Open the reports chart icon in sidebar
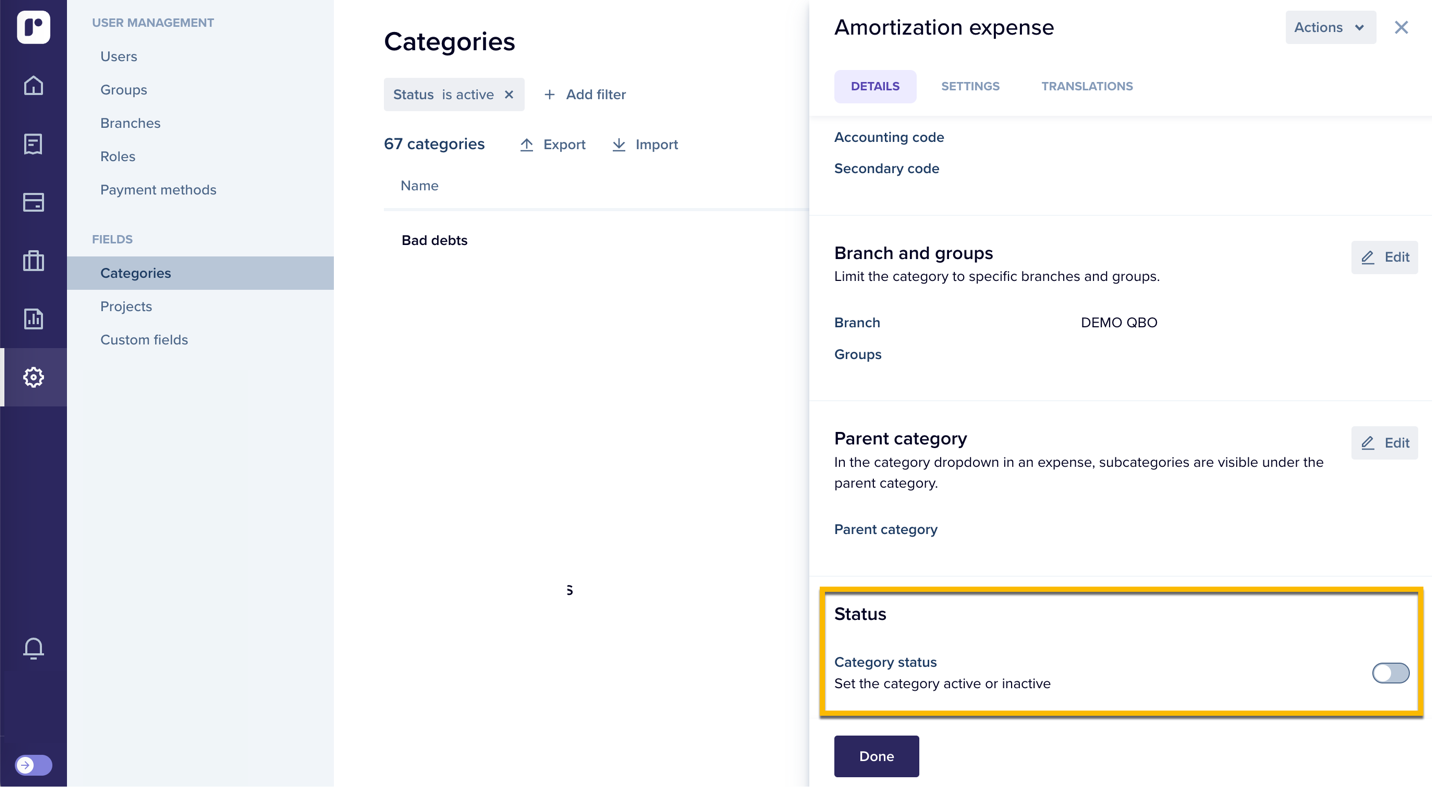This screenshot has height=791, width=1432. pyautogui.click(x=33, y=319)
